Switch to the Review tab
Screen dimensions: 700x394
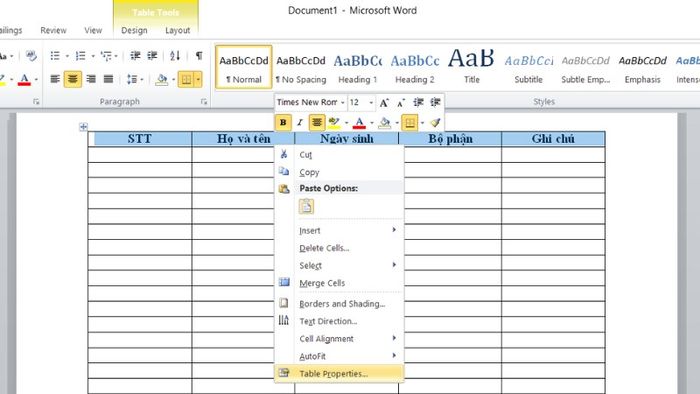coord(53,30)
